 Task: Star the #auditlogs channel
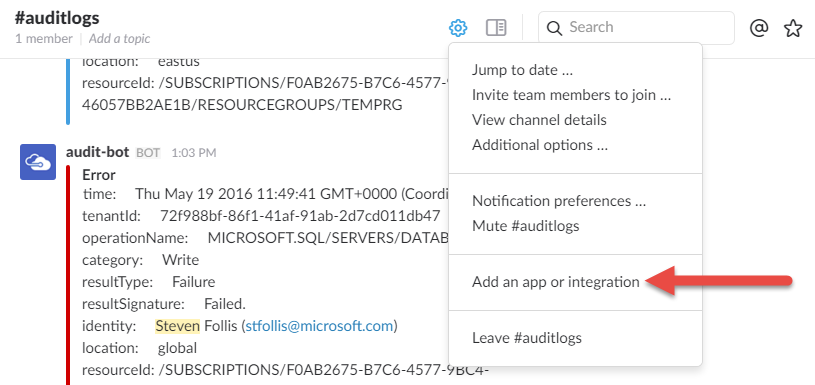point(793,28)
